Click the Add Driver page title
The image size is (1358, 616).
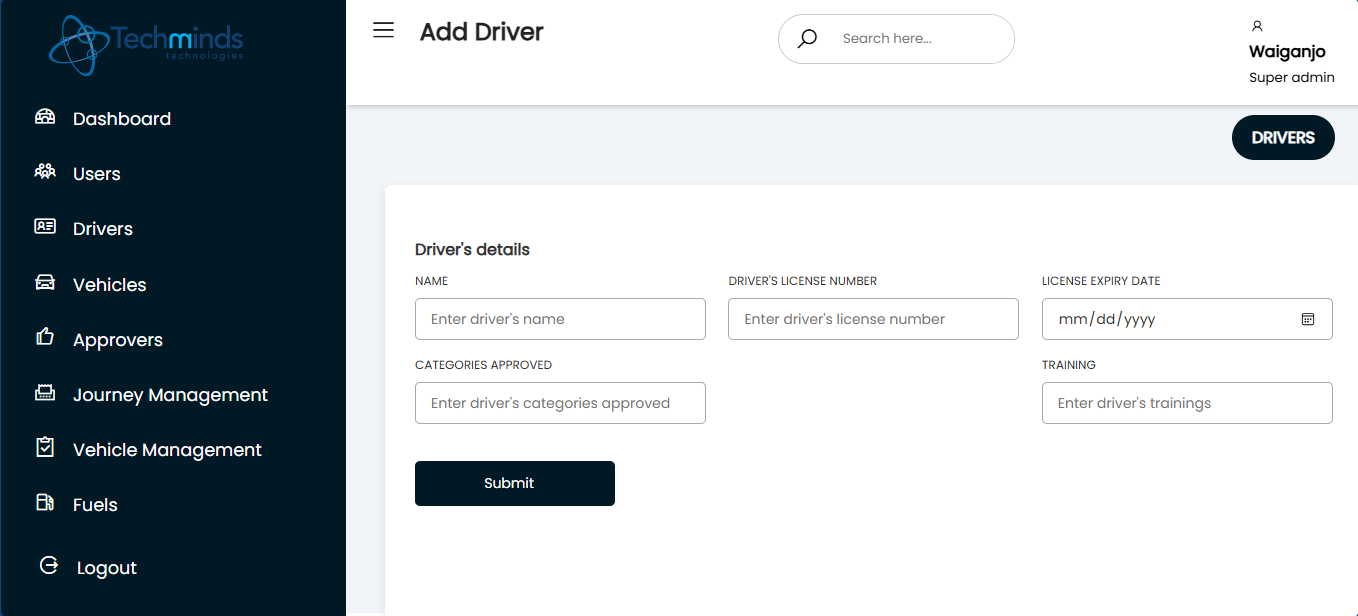click(x=481, y=32)
